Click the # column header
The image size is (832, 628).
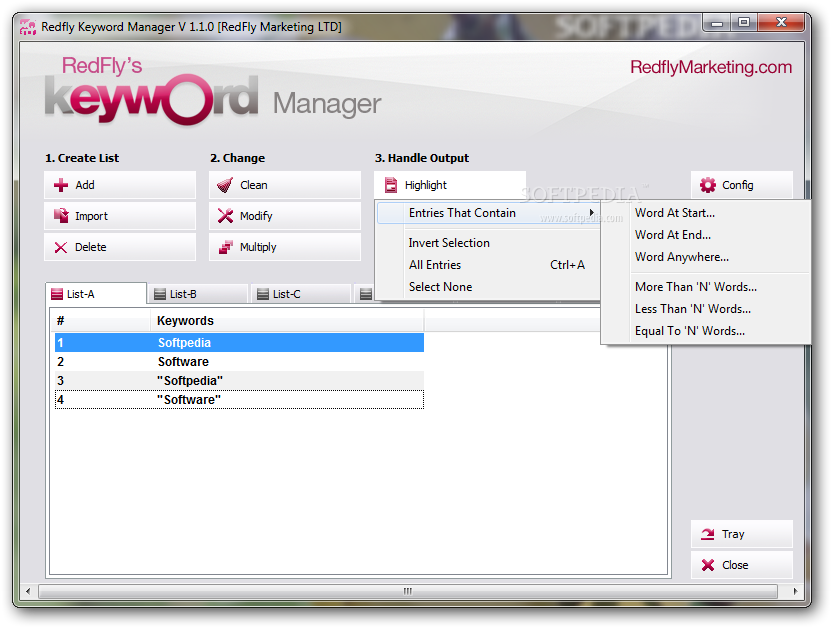point(100,321)
